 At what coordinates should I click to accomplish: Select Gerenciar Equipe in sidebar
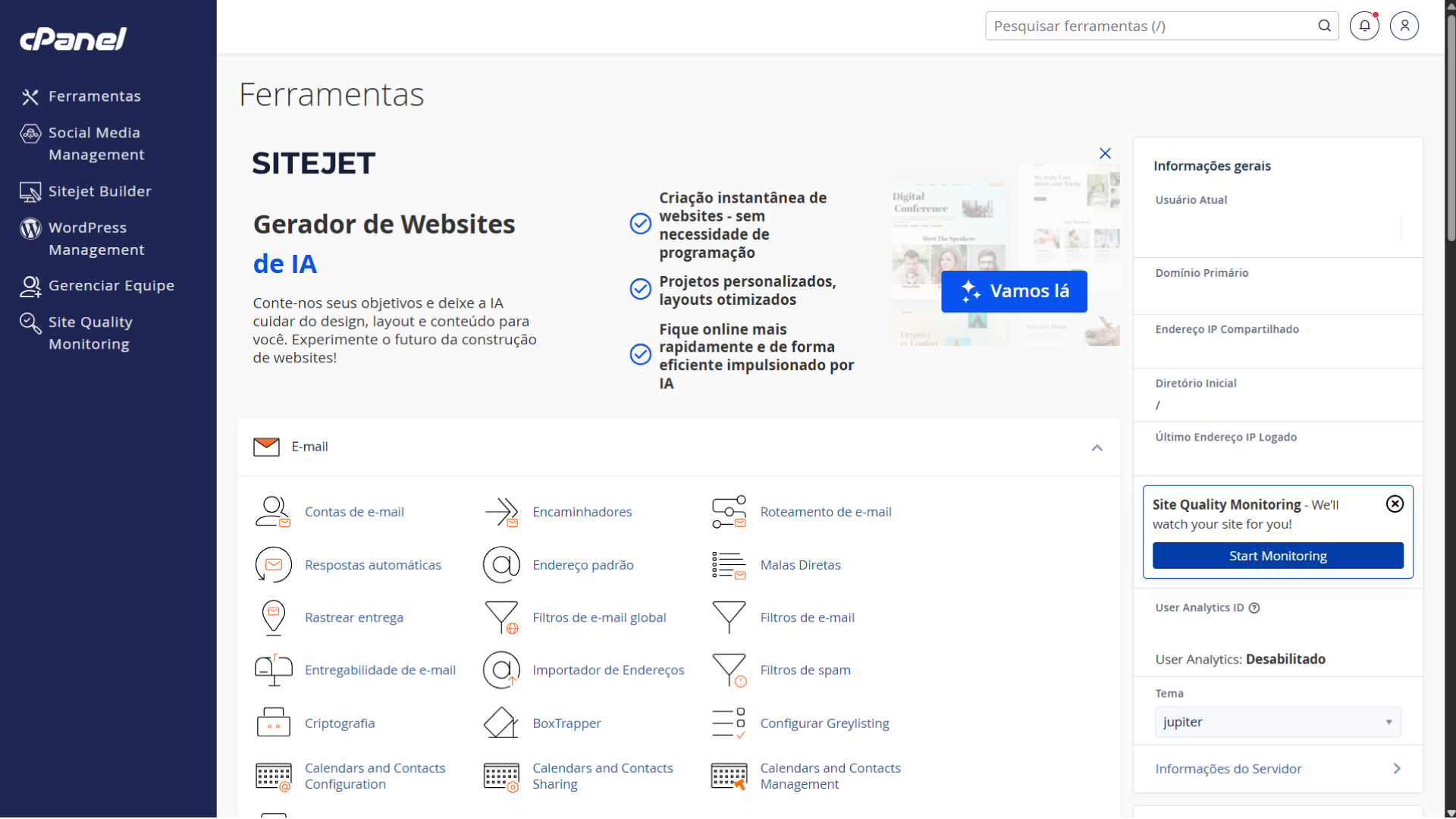[x=111, y=286]
